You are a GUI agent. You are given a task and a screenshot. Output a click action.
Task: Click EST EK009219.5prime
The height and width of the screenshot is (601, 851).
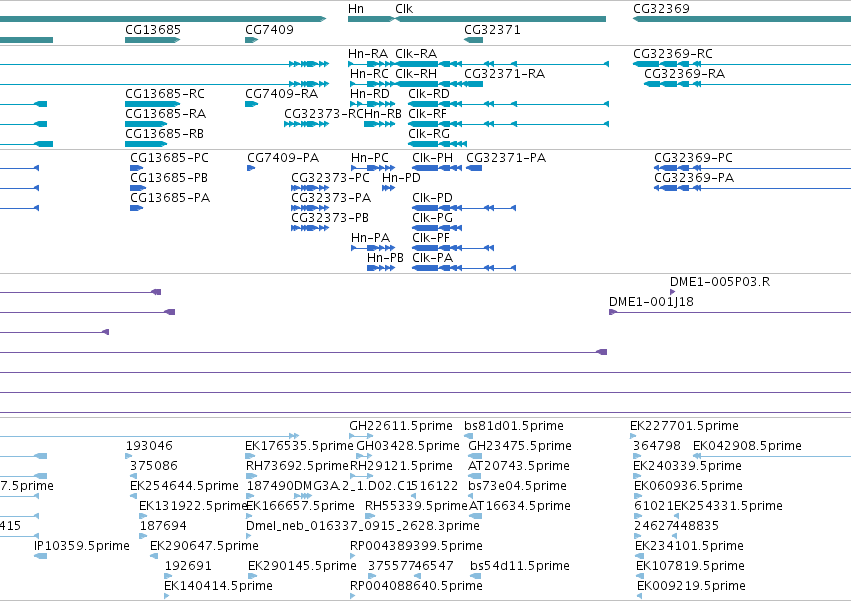[640, 596]
